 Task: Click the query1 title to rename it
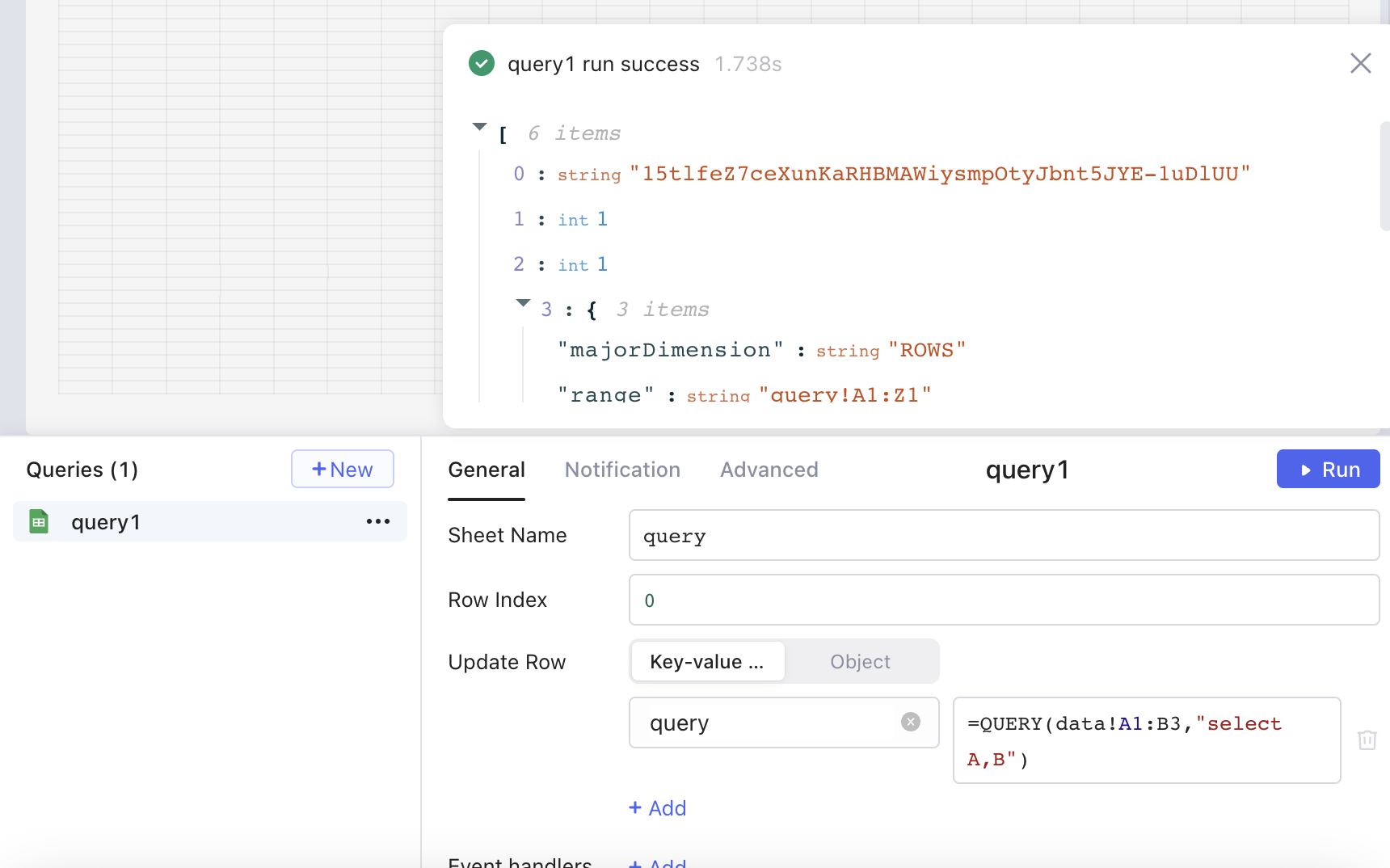[x=1027, y=470]
